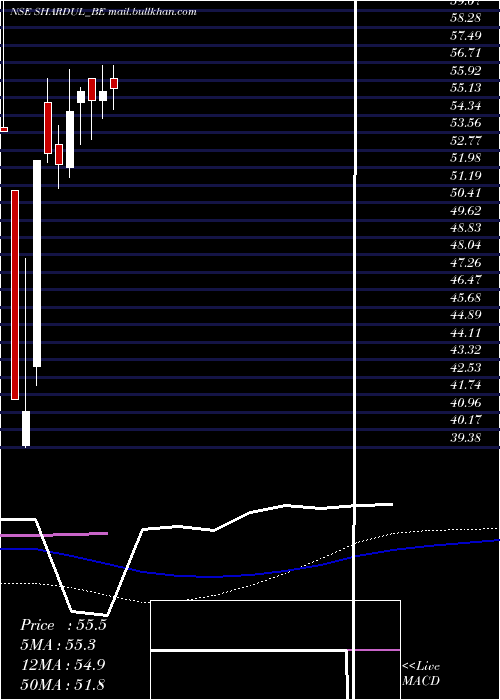
Task: Select the 40.17 price axis label
Action: point(465,420)
